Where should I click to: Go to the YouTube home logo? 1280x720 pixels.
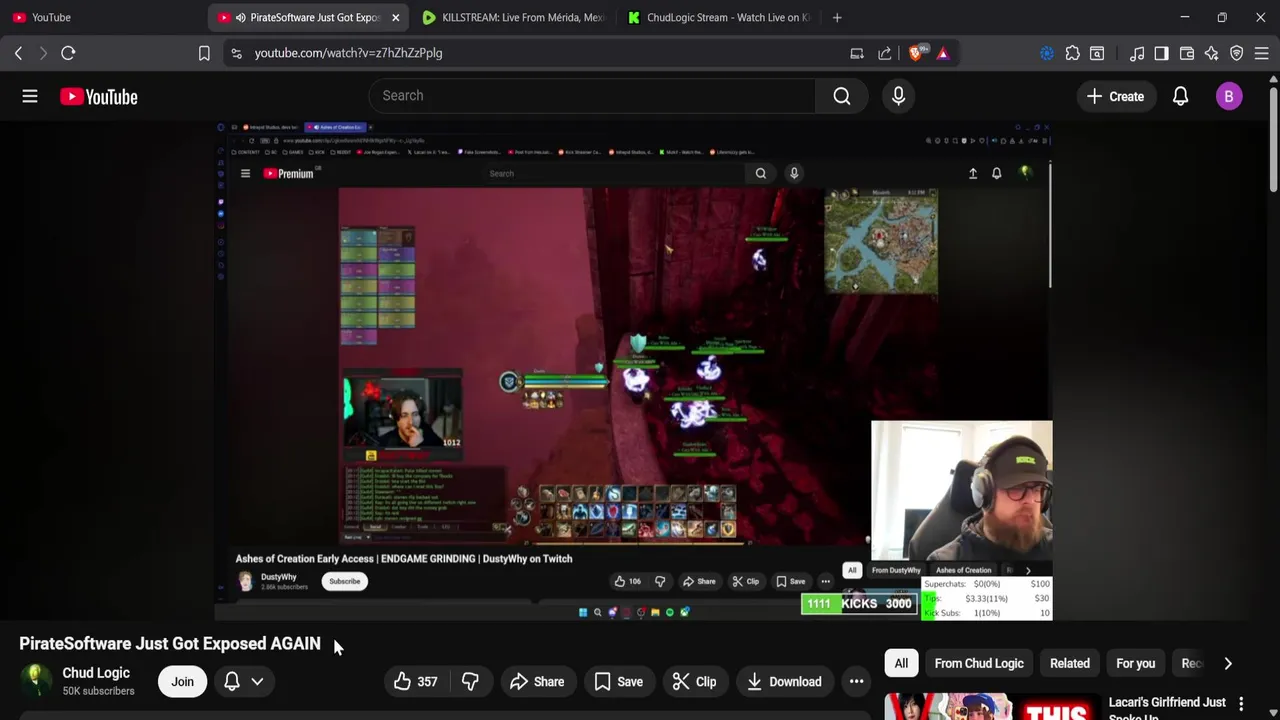pos(98,96)
